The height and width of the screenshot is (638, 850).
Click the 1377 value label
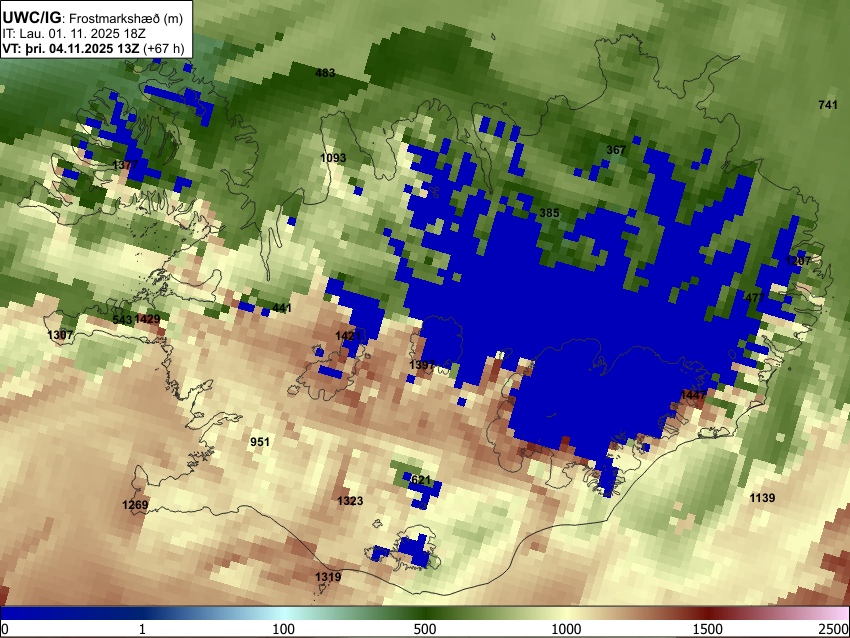pyautogui.click(x=126, y=165)
